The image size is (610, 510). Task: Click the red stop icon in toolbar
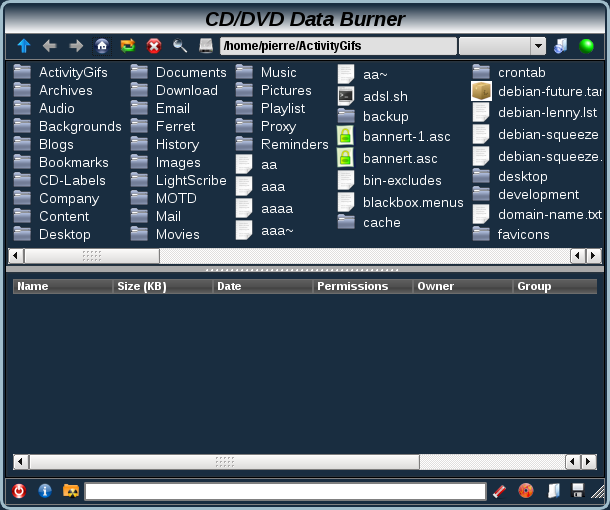tap(154, 46)
